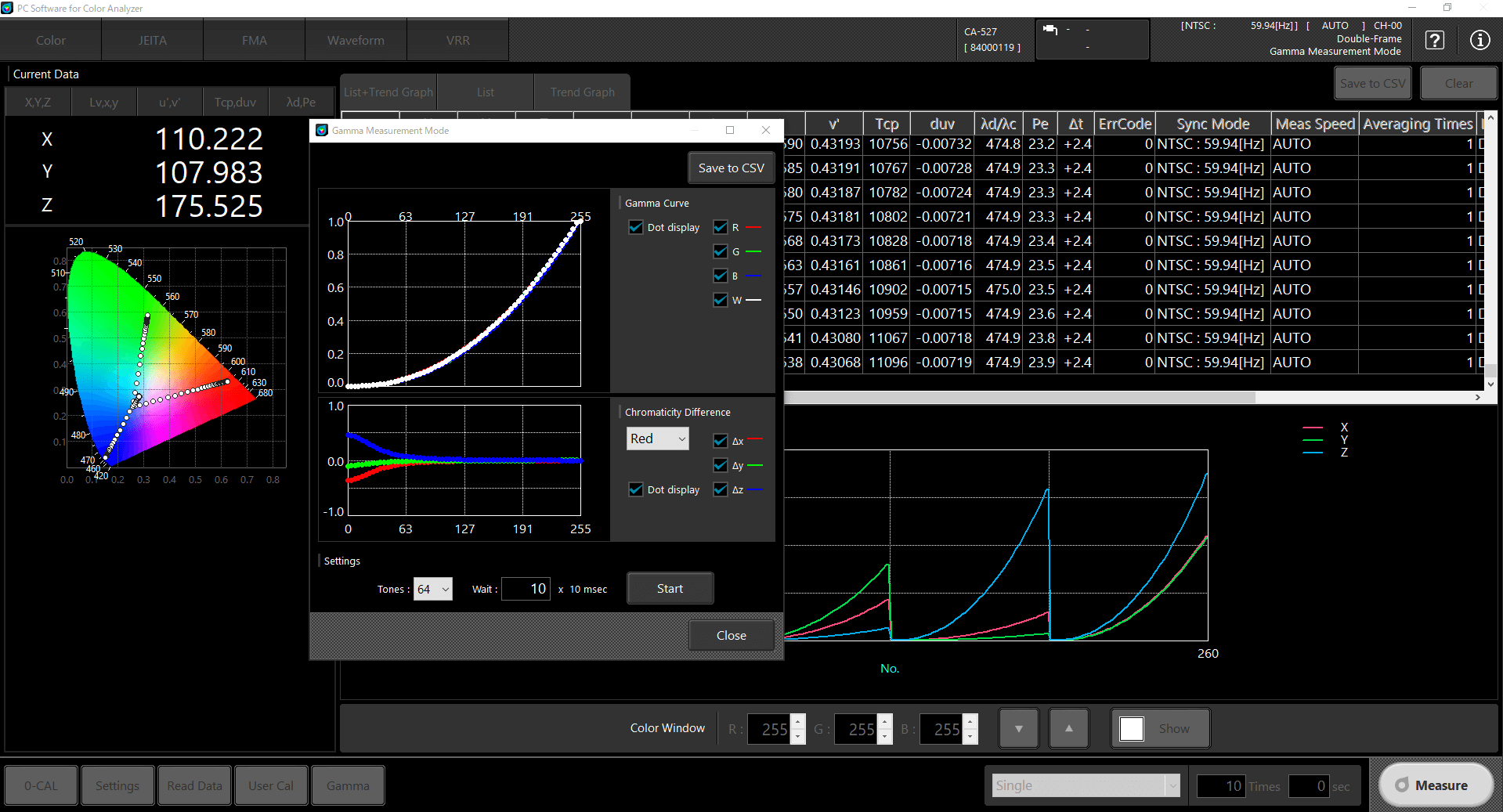
Task: Open the Tones dropdown showing 64
Action: [x=432, y=589]
